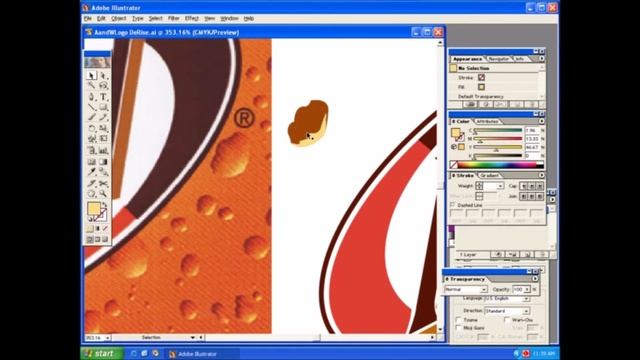Viewport: 640px width, 360px height.
Task: Click the Stroke row in Appearance panel
Action: [x=494, y=78]
